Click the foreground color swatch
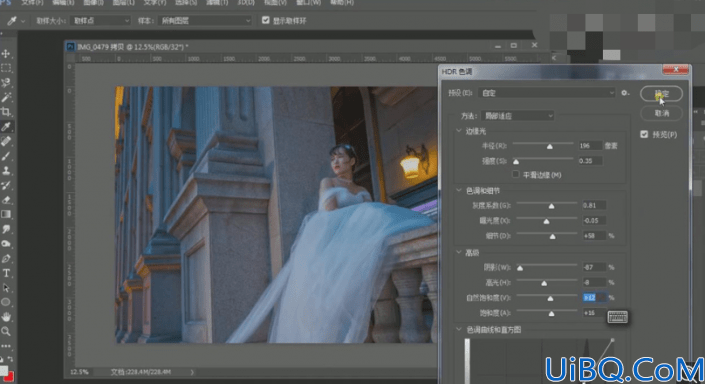705x384 pixels. [4, 371]
